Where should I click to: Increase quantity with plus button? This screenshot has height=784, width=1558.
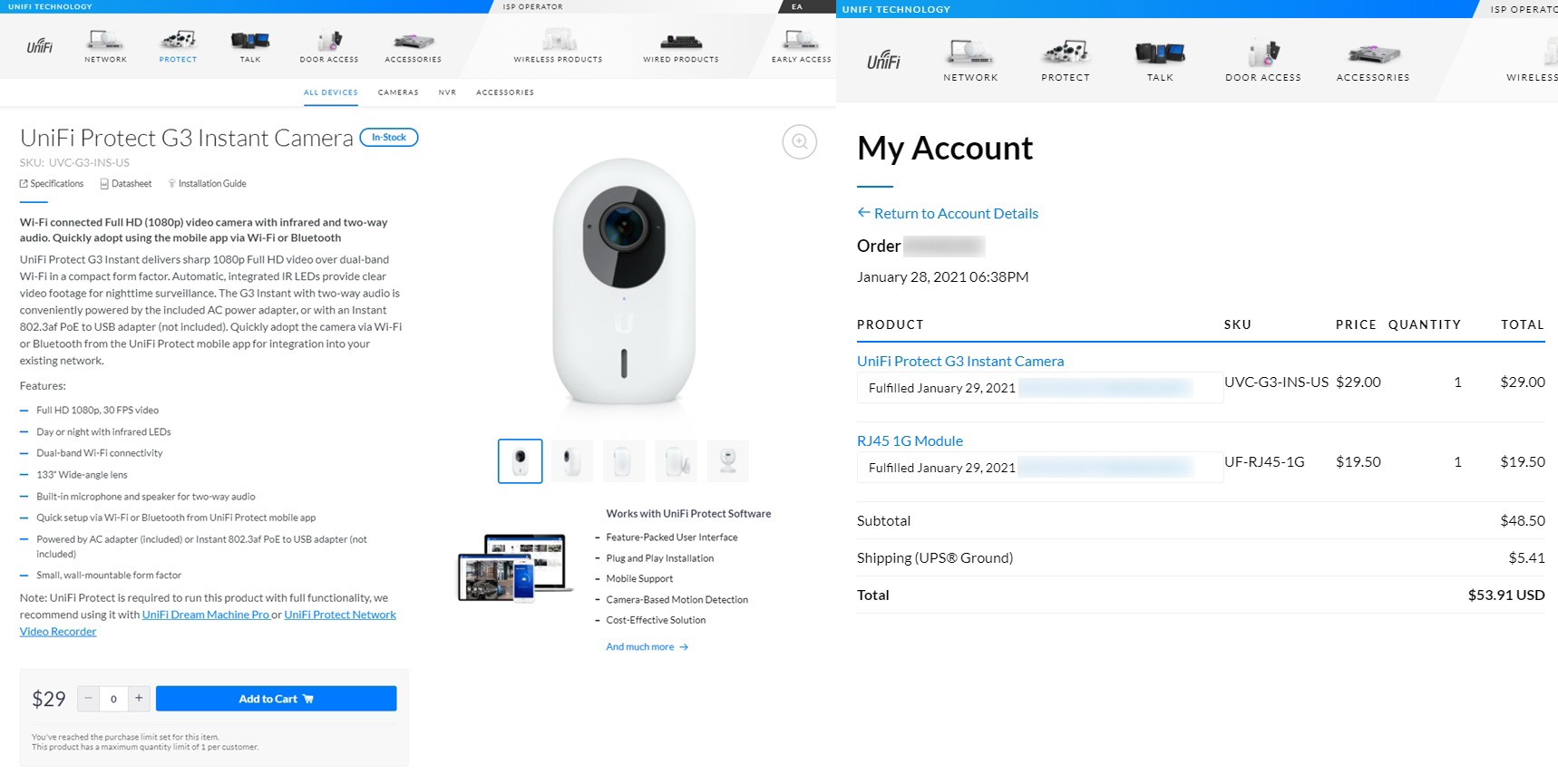click(x=139, y=699)
